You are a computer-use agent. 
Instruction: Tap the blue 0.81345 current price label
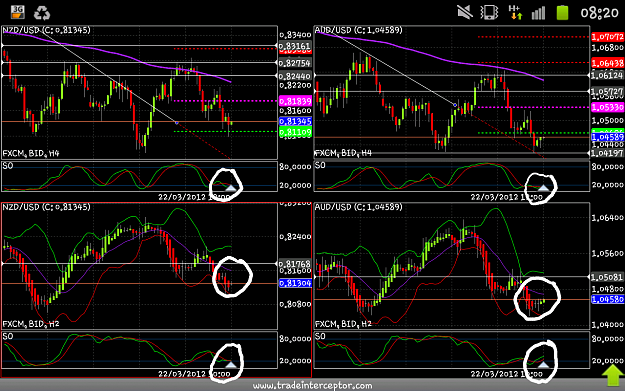point(295,121)
